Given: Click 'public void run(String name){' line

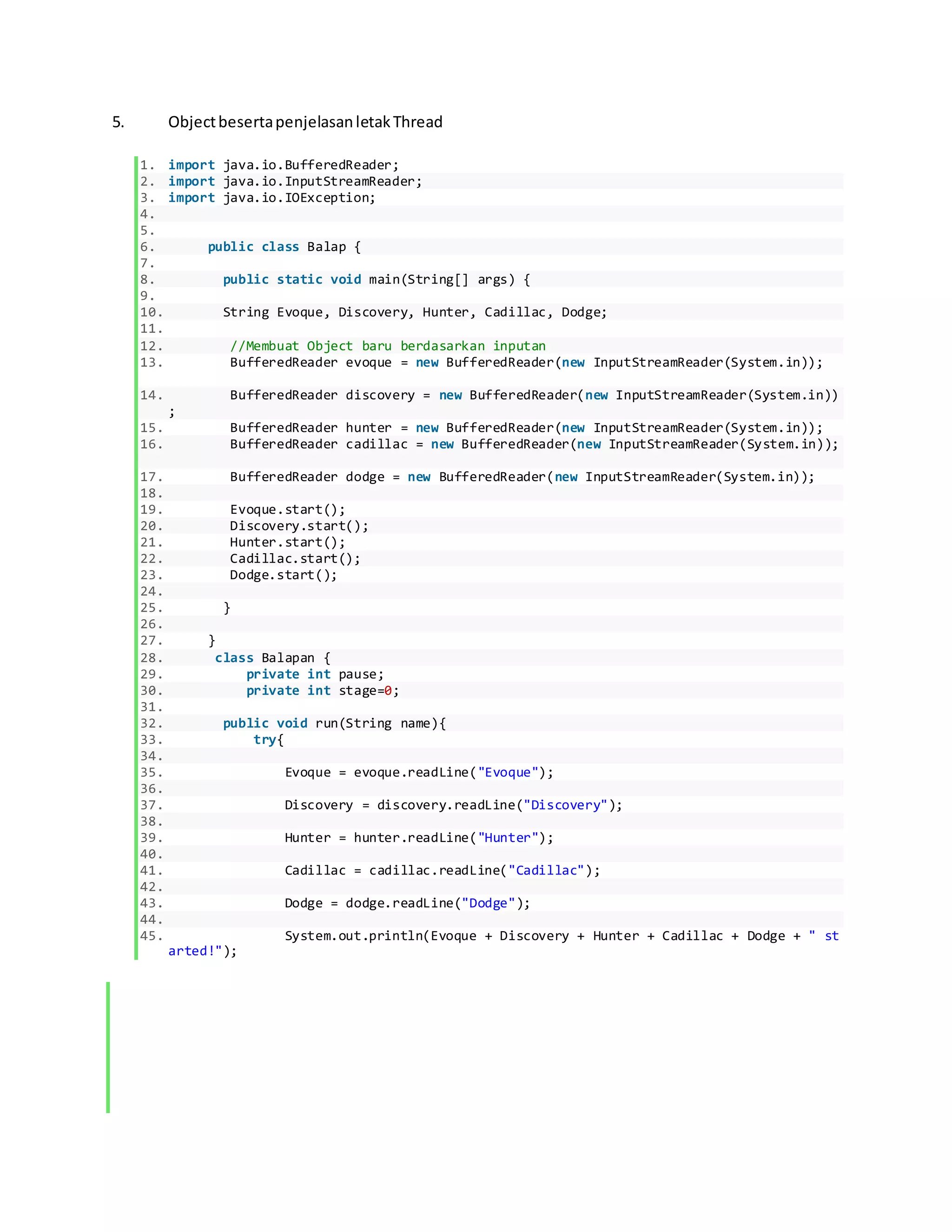Looking at the screenshot, I should click(334, 723).
